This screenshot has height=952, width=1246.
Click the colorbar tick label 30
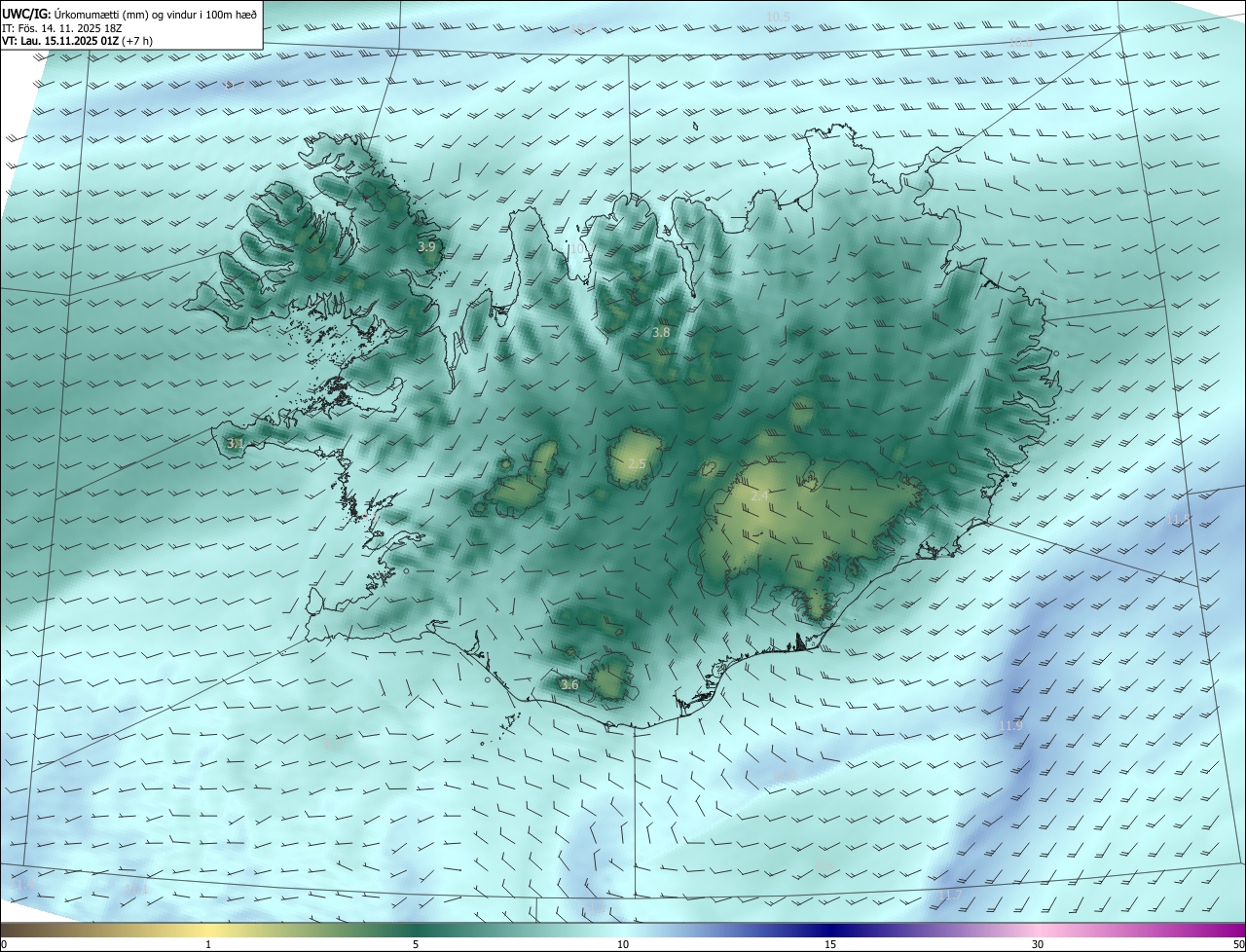(1038, 945)
